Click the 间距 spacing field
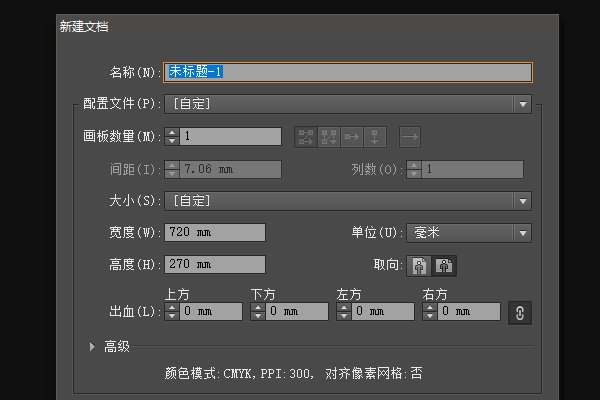Image resolution: width=600 pixels, height=400 pixels. click(230, 169)
